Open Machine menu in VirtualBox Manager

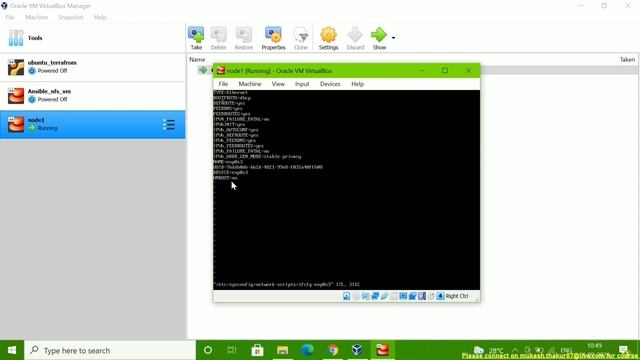click(36, 17)
